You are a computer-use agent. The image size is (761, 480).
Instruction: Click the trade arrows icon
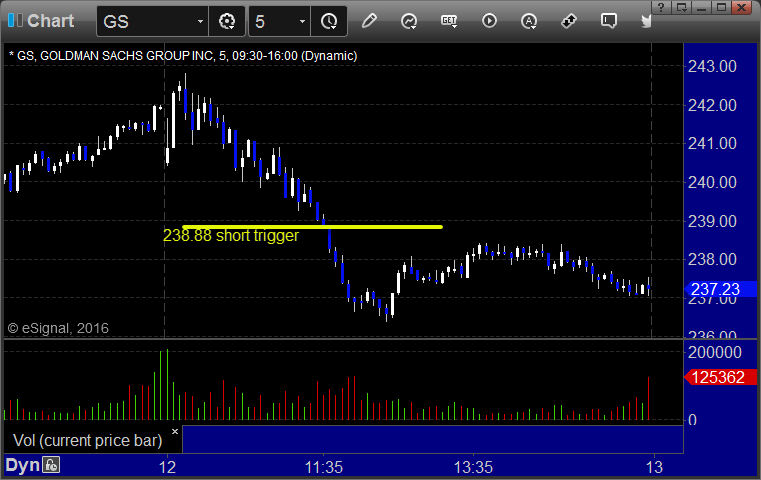pyautogui.click(x=568, y=21)
